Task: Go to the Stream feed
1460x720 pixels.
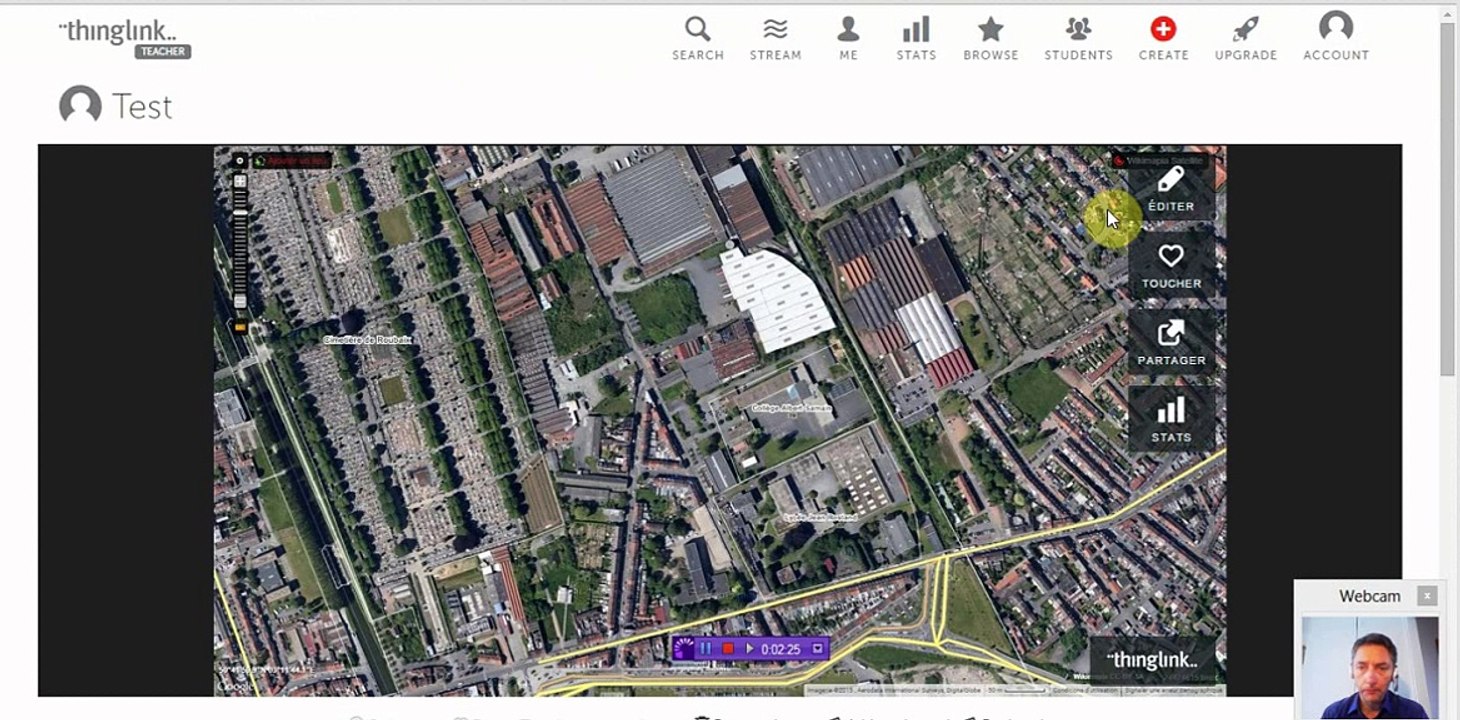Action: tap(775, 39)
